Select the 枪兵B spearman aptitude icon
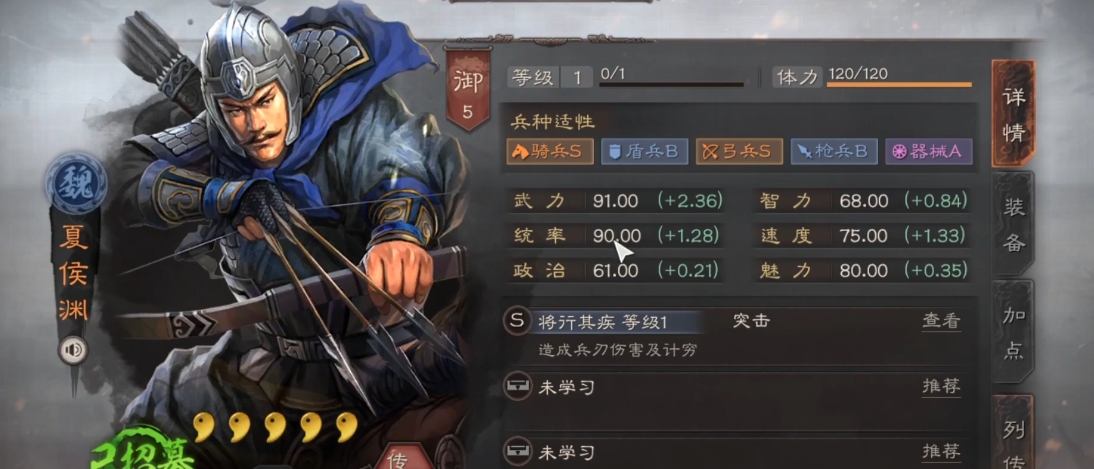 [834, 151]
